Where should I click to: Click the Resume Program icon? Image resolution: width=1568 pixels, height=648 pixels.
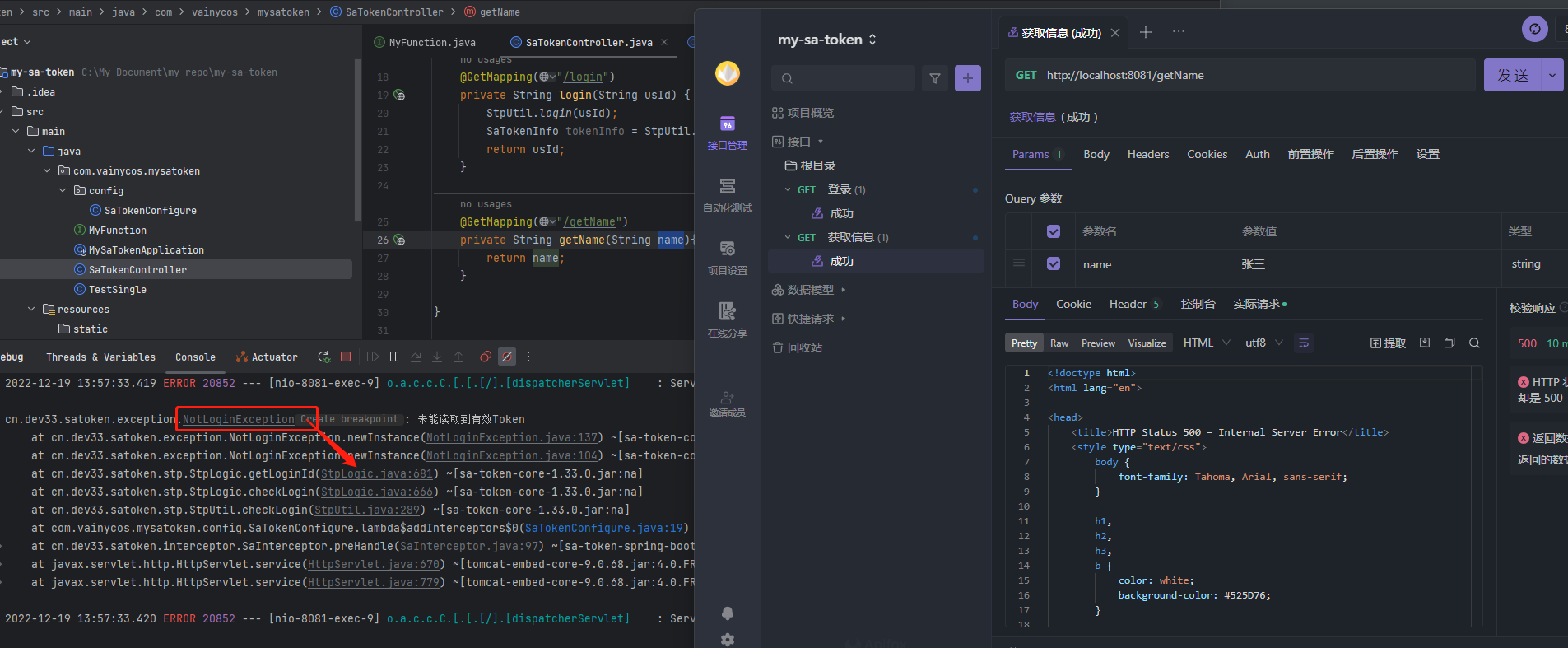pos(372,357)
